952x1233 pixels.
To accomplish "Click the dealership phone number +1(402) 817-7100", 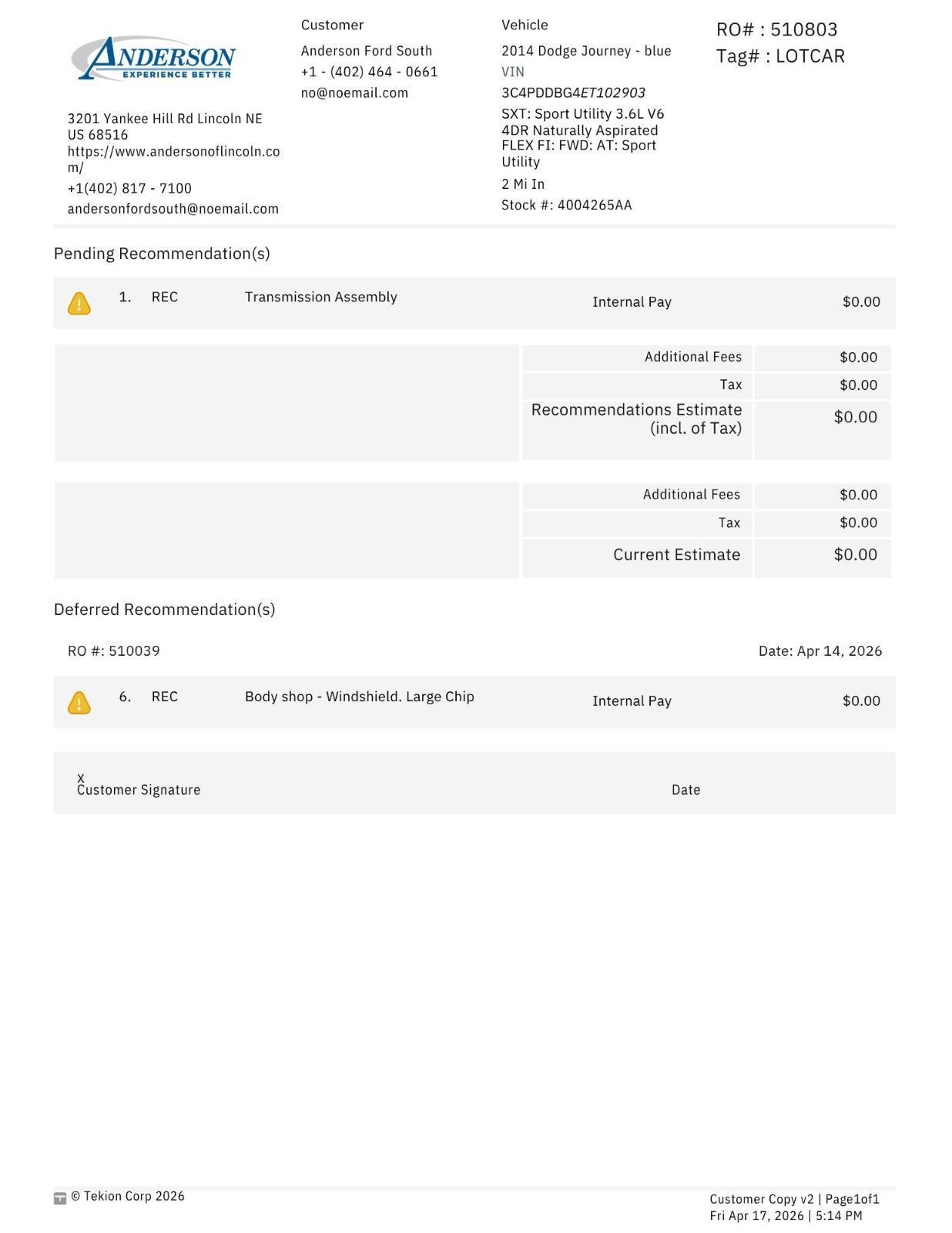I will (129, 188).
